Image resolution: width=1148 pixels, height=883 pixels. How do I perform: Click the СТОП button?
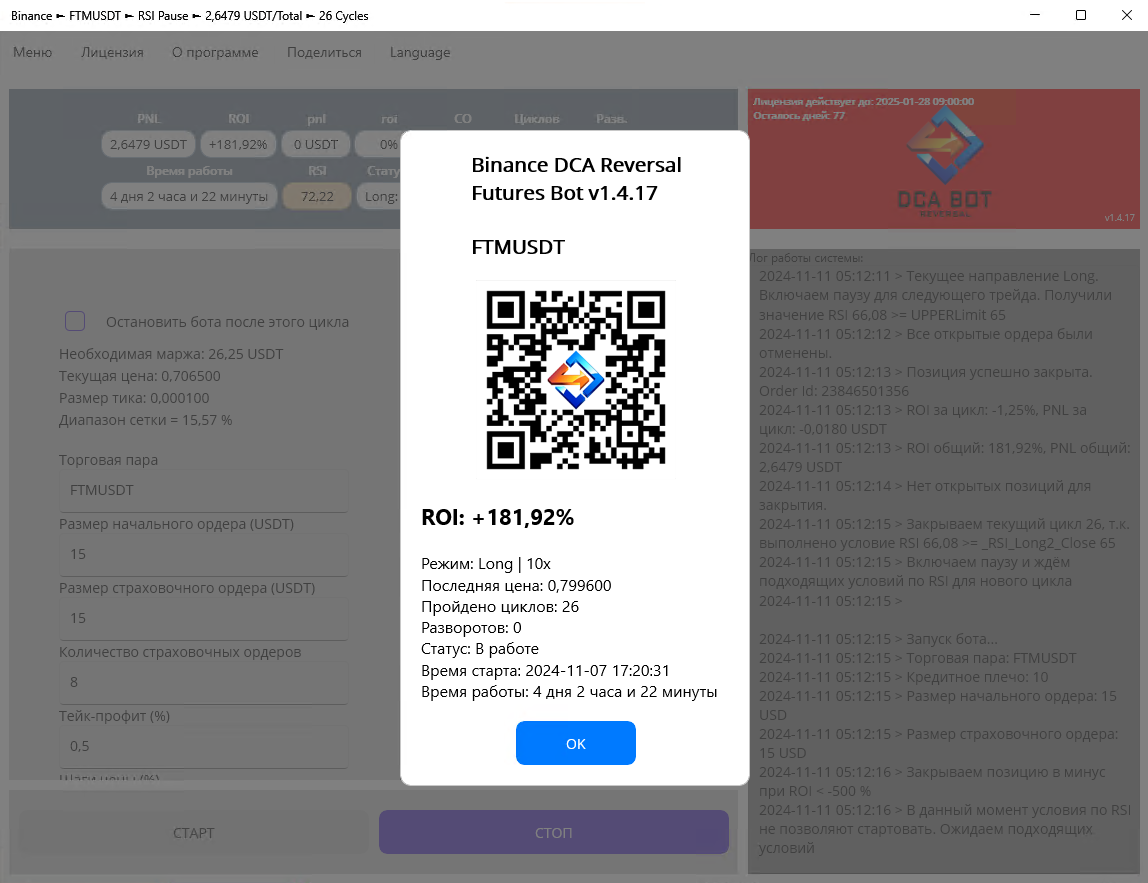(554, 832)
